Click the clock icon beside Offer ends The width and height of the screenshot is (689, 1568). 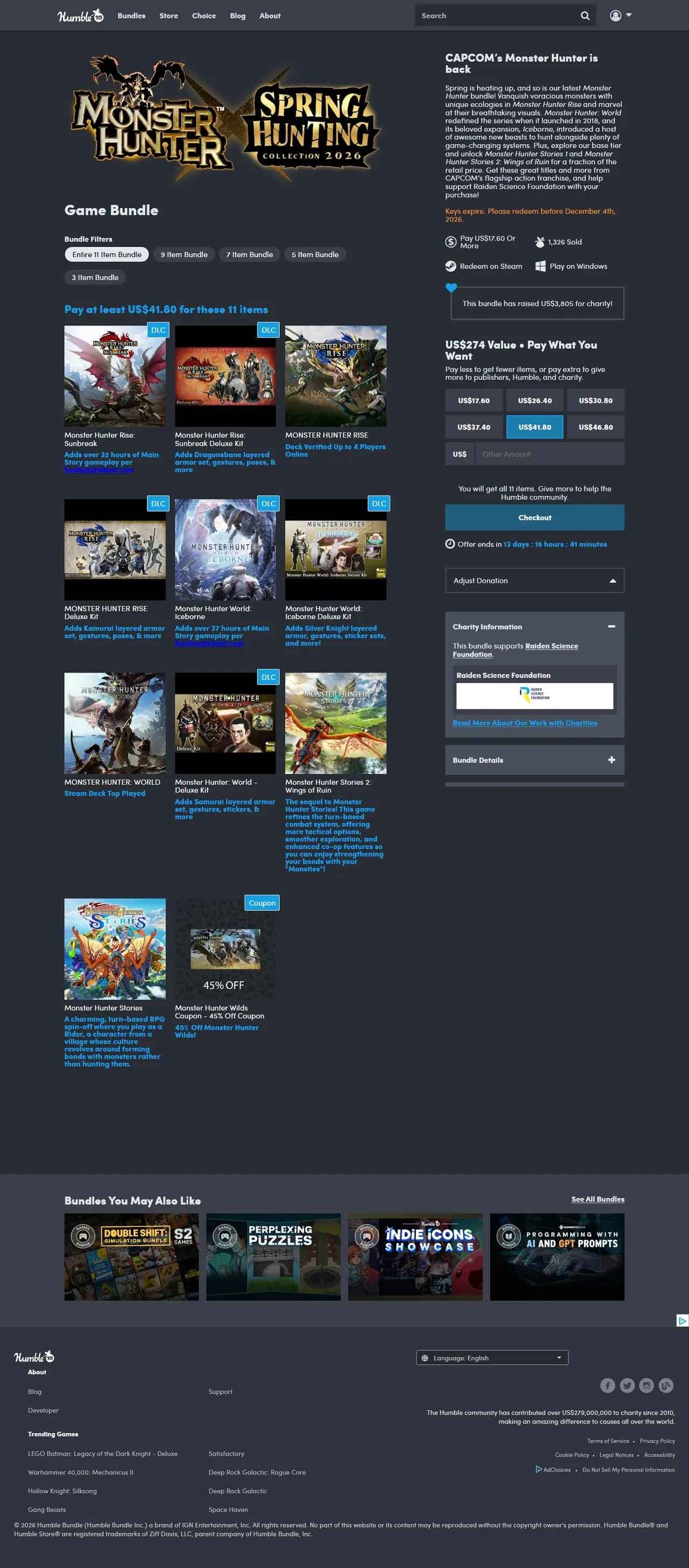coord(450,544)
